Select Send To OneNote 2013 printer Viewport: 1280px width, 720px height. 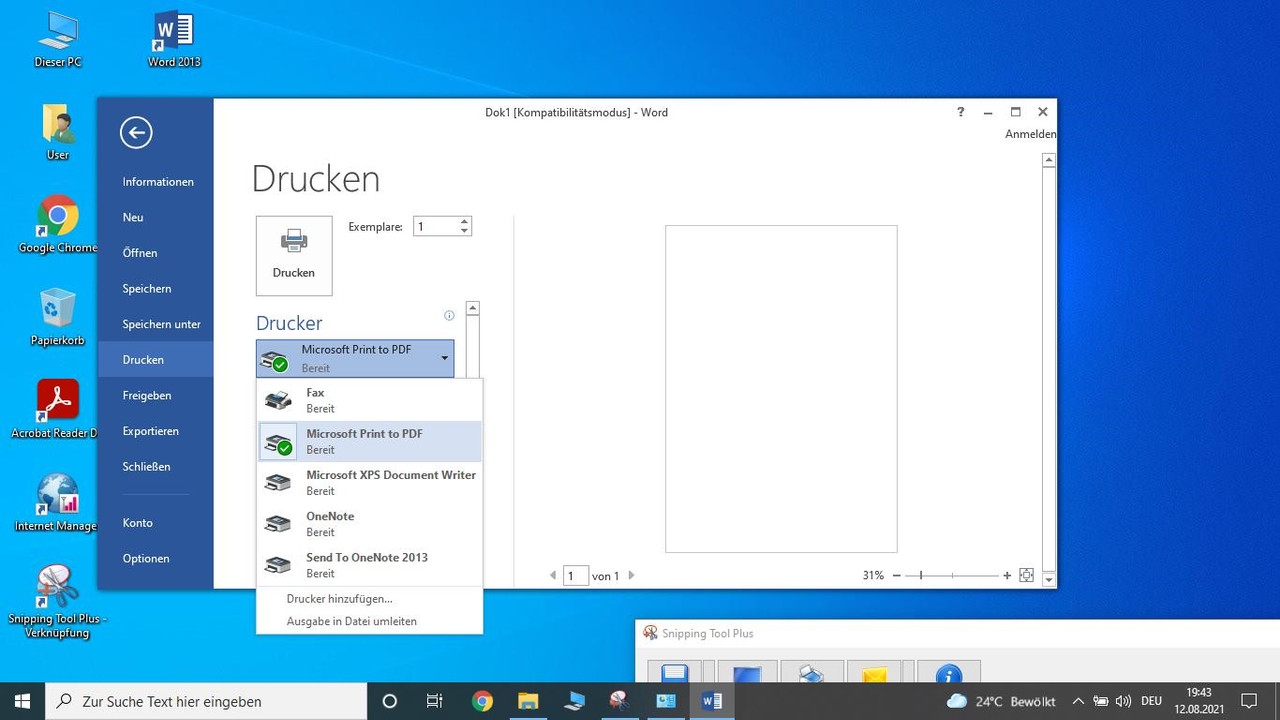370,564
